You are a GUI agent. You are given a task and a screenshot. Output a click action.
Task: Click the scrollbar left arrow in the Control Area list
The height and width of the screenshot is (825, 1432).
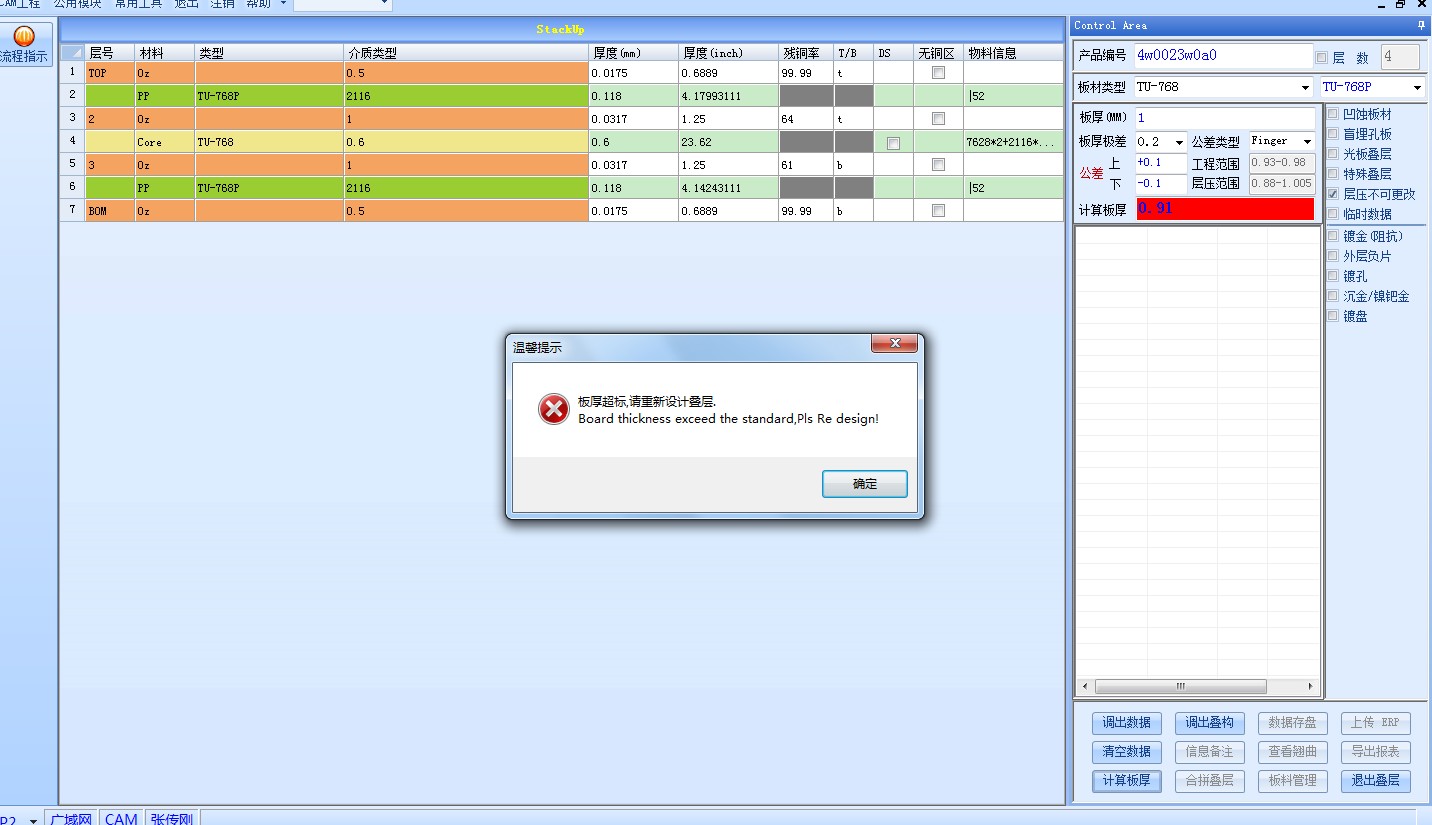pos(1084,686)
